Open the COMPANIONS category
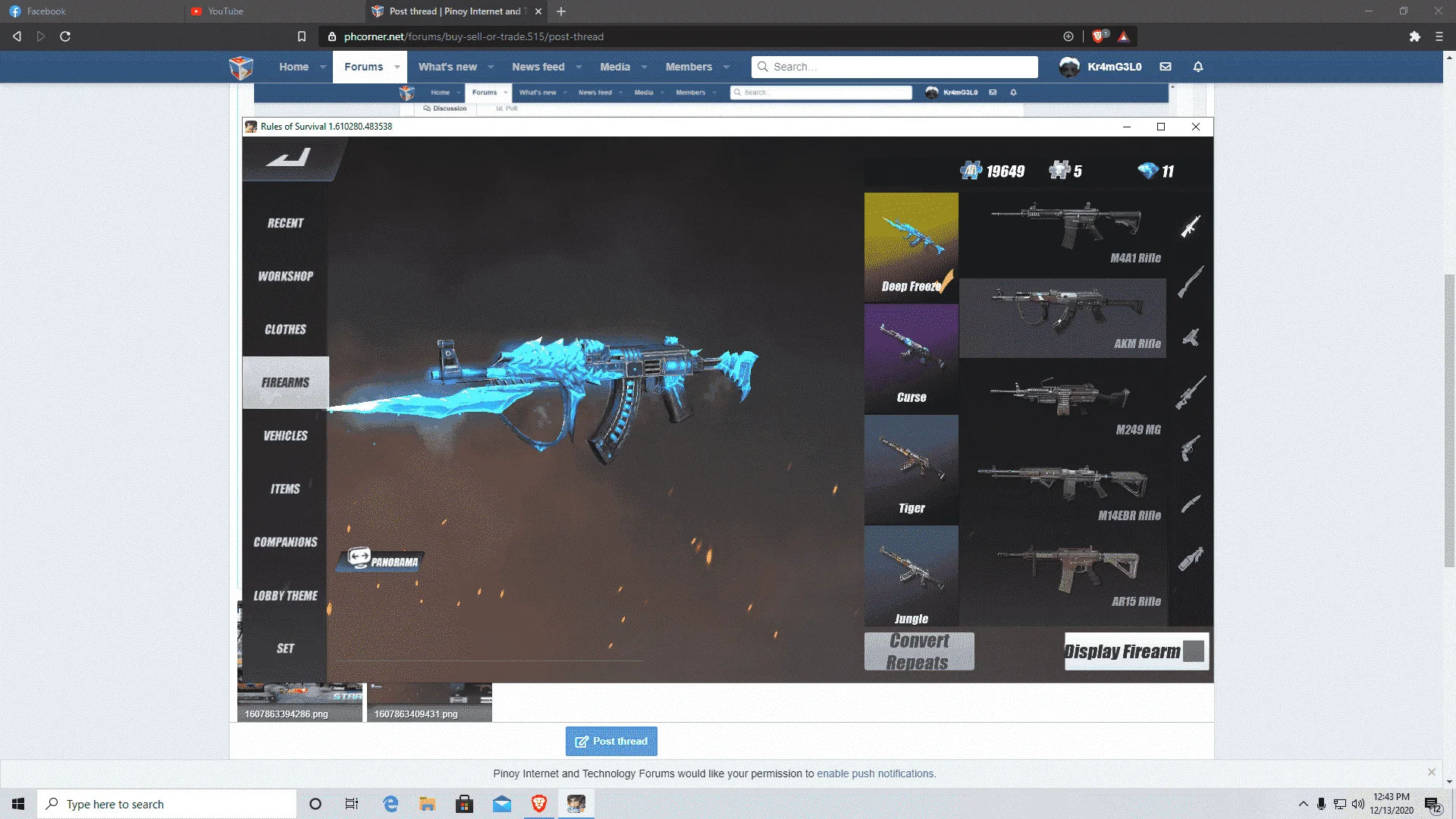The height and width of the screenshot is (819, 1456). 285,541
